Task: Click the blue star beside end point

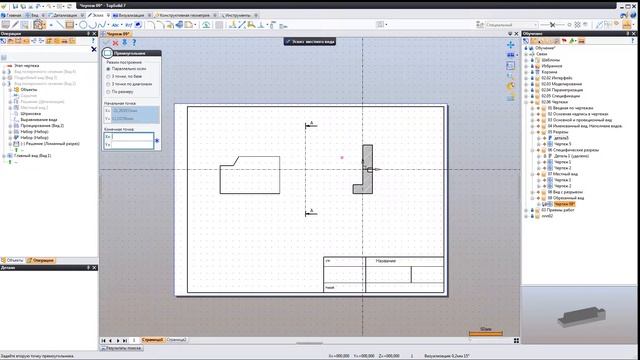Action: (x=157, y=141)
